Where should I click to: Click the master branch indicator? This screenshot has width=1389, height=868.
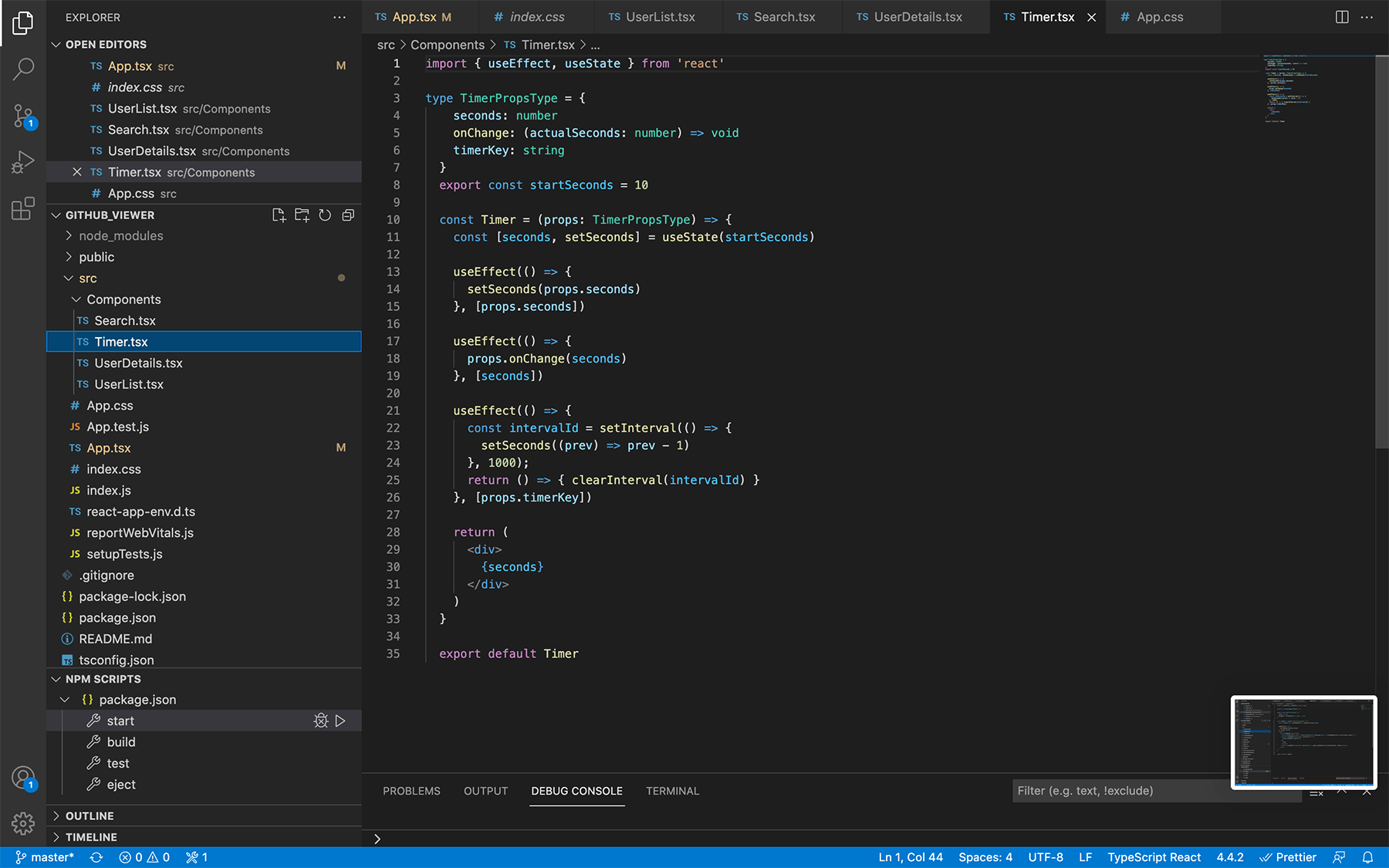(45, 857)
